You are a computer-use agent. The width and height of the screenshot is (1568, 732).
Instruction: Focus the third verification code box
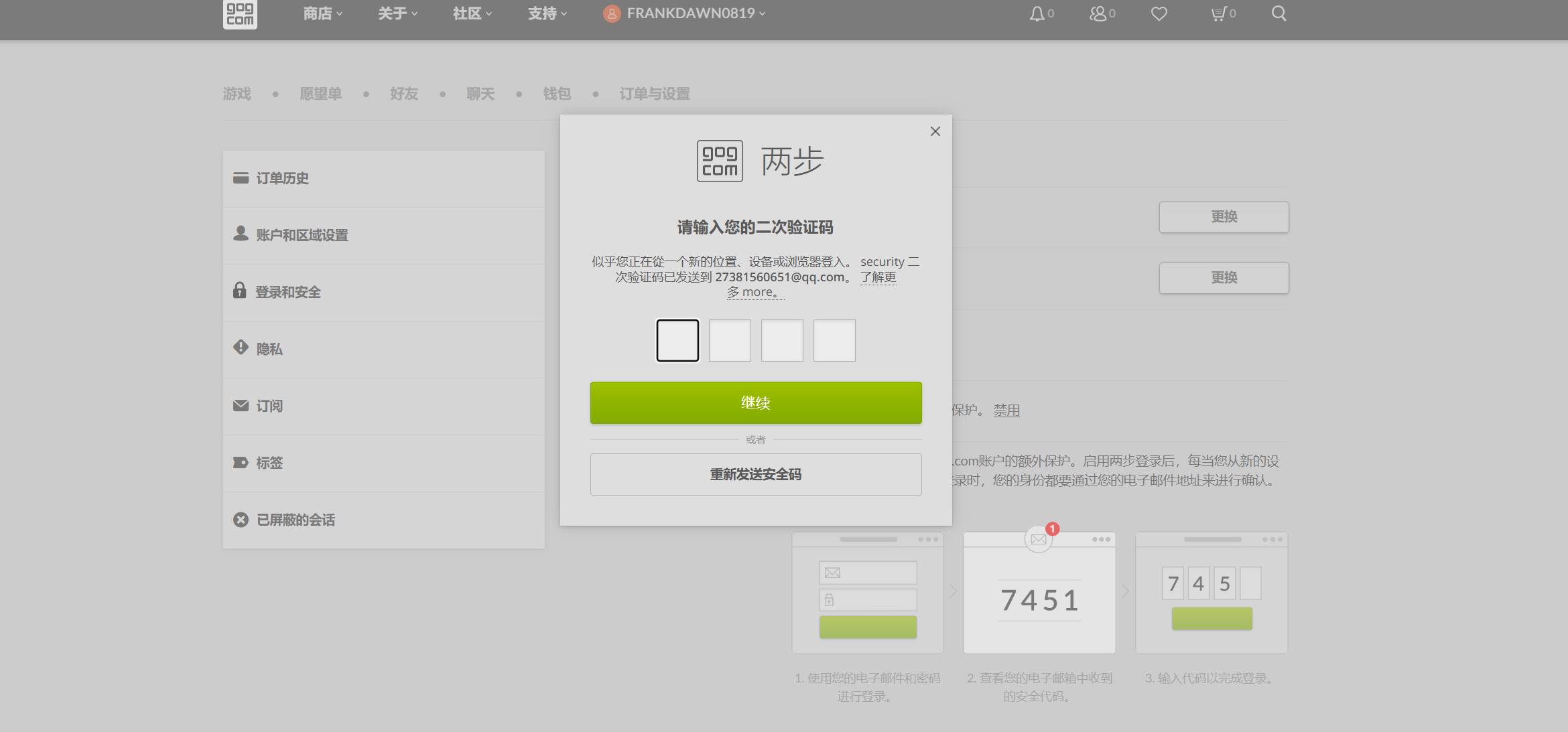click(782, 340)
